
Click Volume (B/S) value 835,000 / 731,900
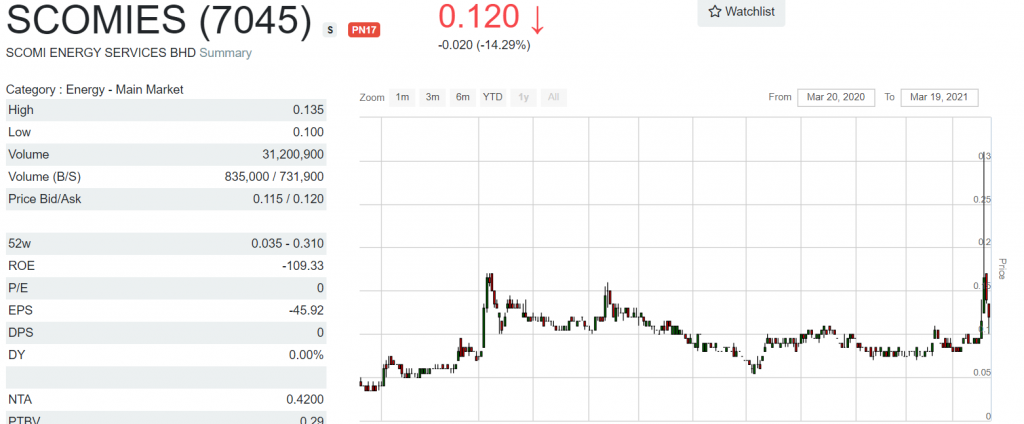(274, 177)
